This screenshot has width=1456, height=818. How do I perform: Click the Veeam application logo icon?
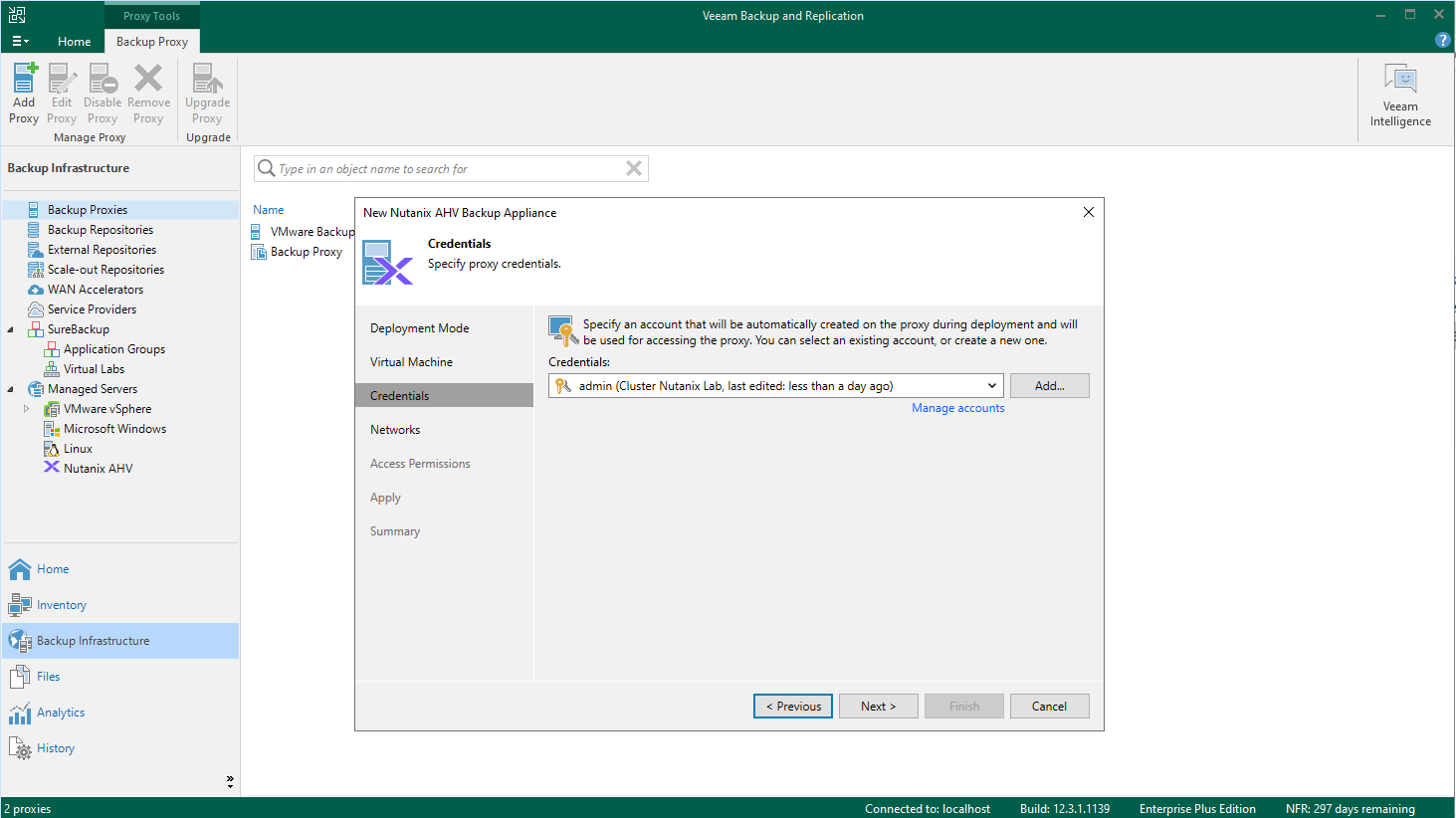17,15
